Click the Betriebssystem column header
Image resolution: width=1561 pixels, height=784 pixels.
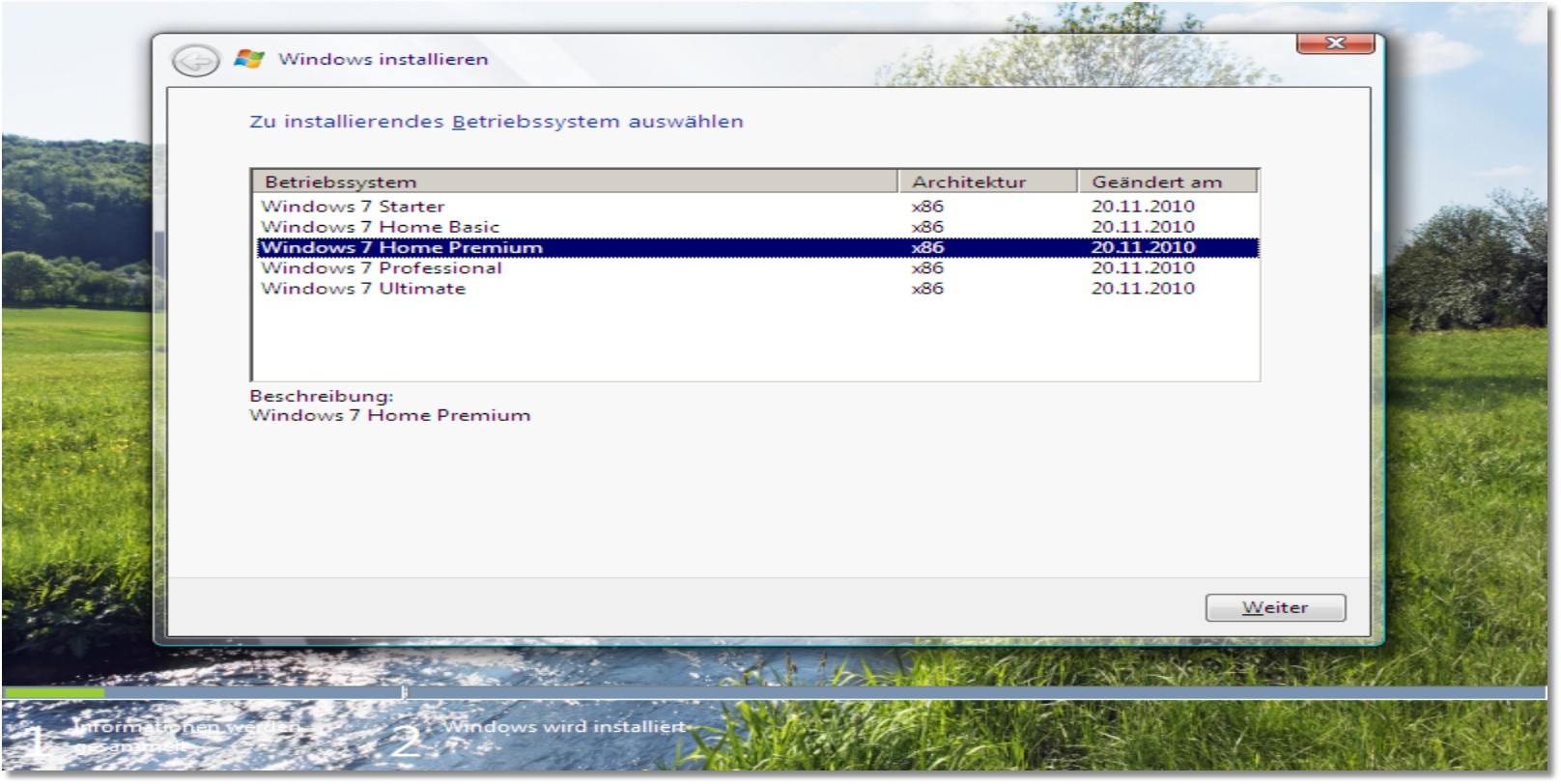[576, 182]
